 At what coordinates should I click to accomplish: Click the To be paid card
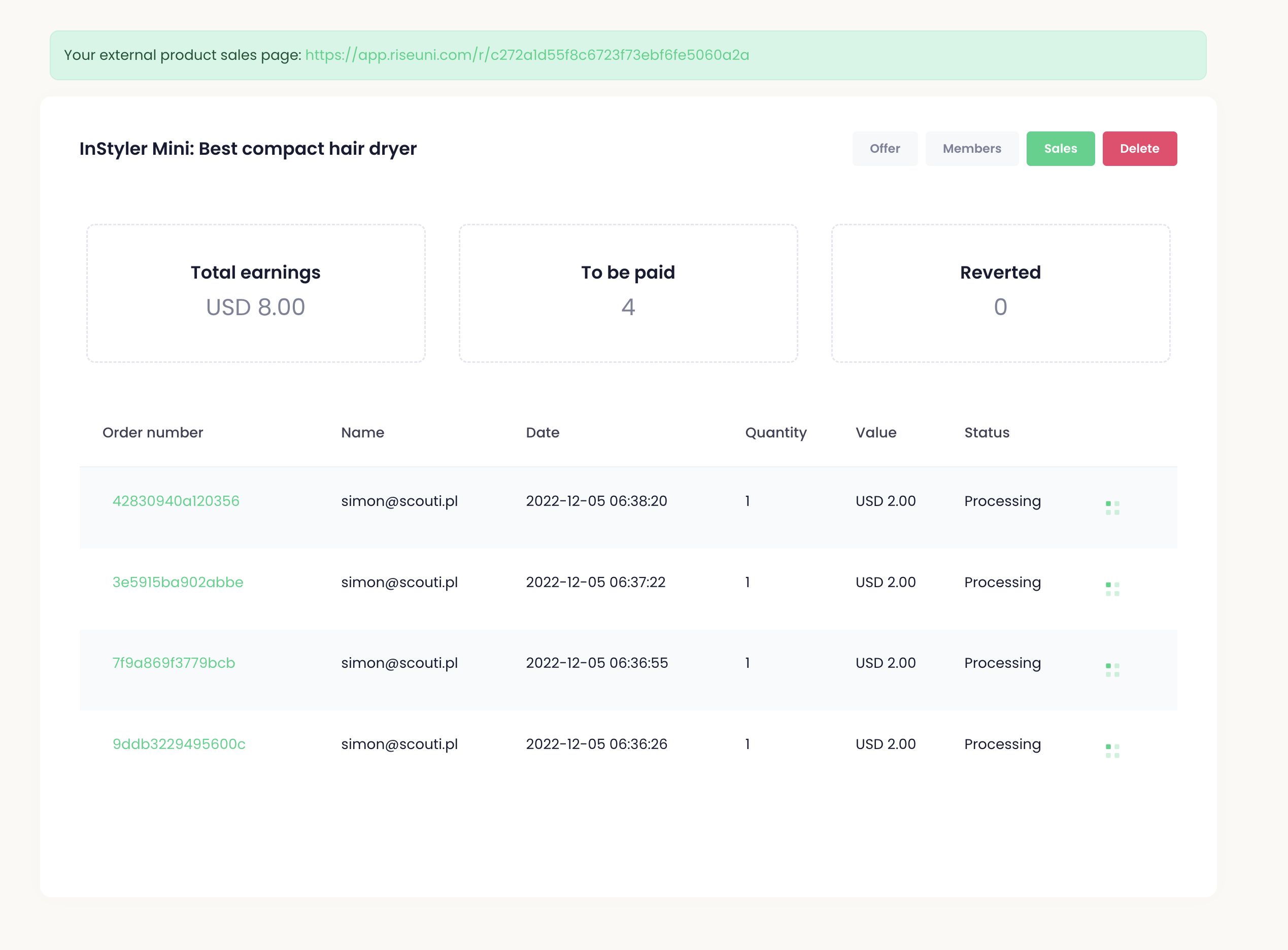628,293
